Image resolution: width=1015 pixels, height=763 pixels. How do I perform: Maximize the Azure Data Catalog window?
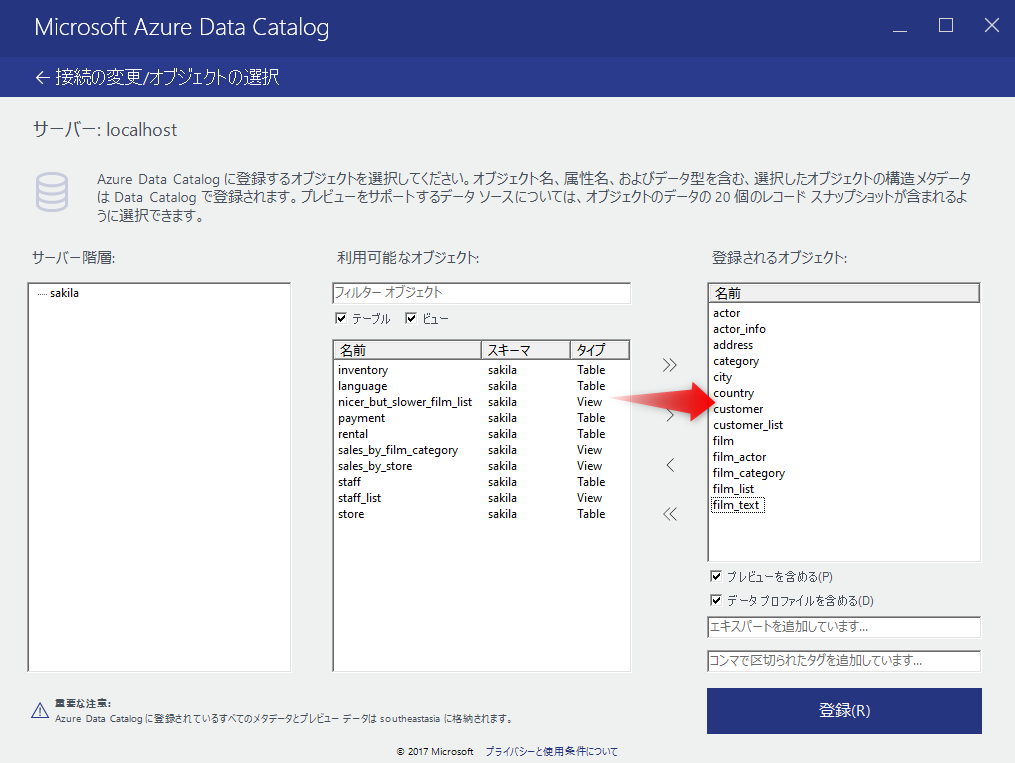[946, 26]
